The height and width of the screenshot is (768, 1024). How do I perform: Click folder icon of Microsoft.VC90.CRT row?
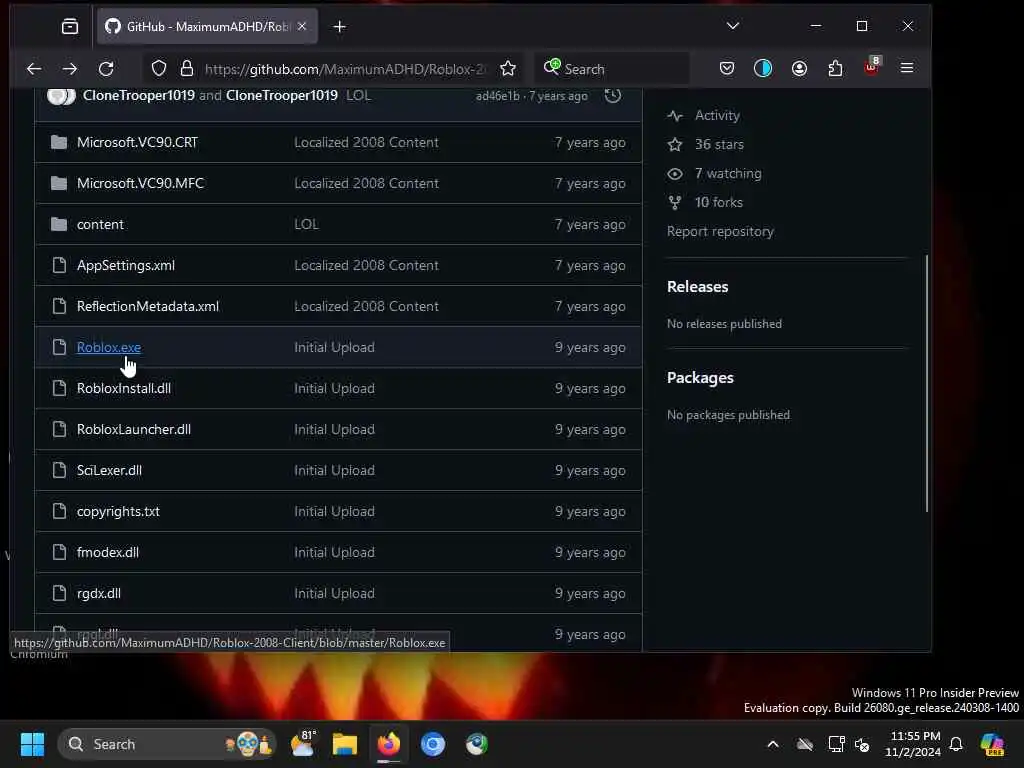coord(59,142)
